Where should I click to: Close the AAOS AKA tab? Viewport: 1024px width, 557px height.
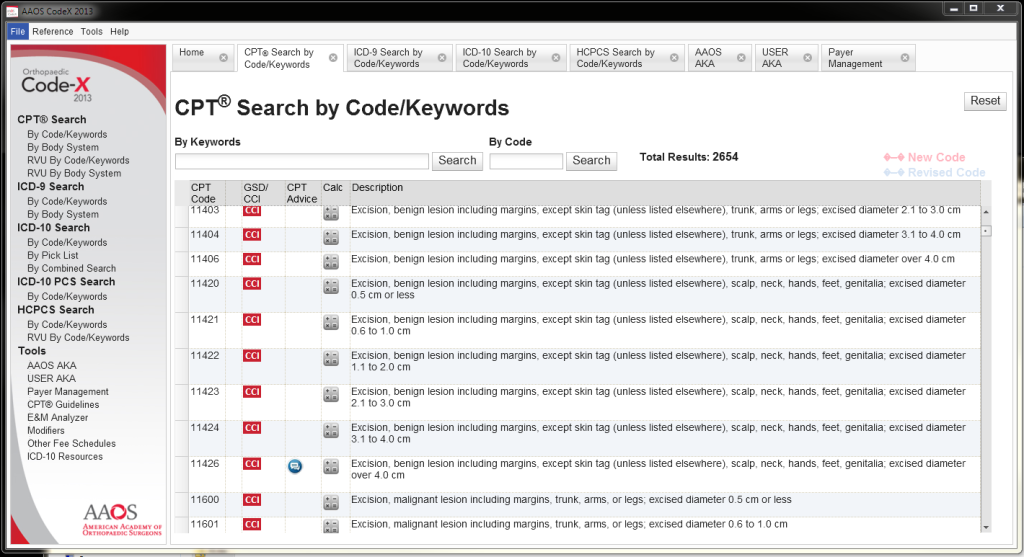click(x=741, y=58)
